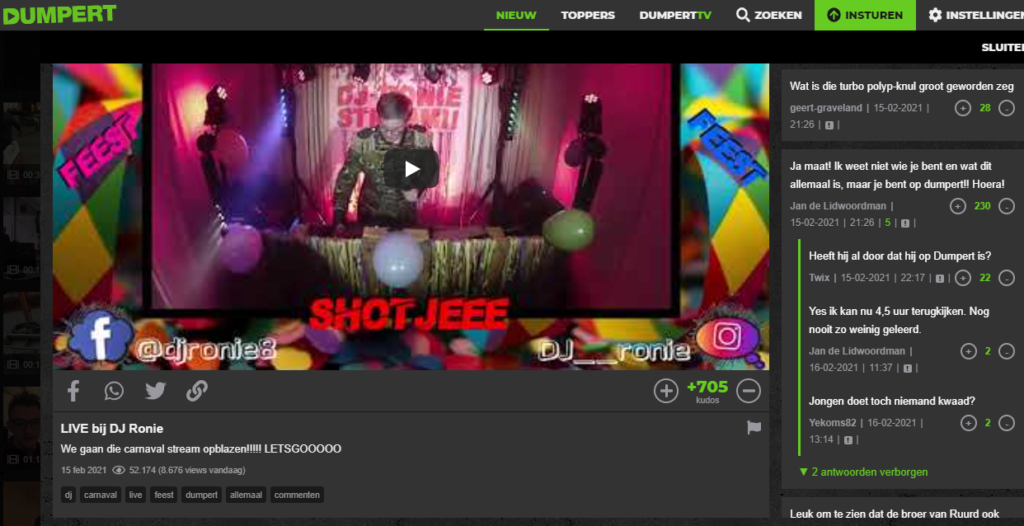Viewport: 1024px width, 526px height.
Task: Select the 'carnaval' tag
Action: 101,495
